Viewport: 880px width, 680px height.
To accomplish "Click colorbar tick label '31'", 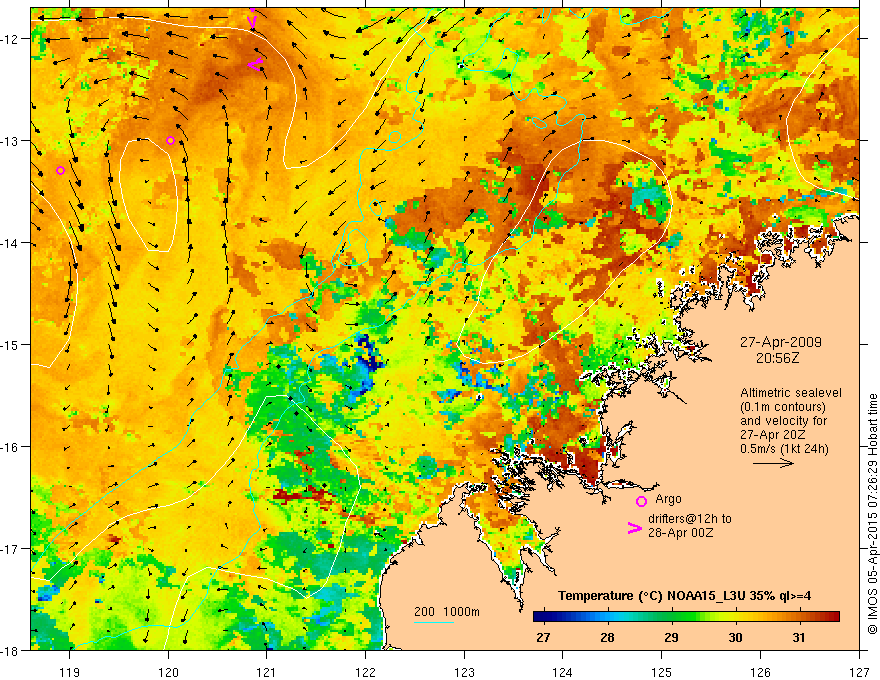I will pyautogui.click(x=799, y=638).
